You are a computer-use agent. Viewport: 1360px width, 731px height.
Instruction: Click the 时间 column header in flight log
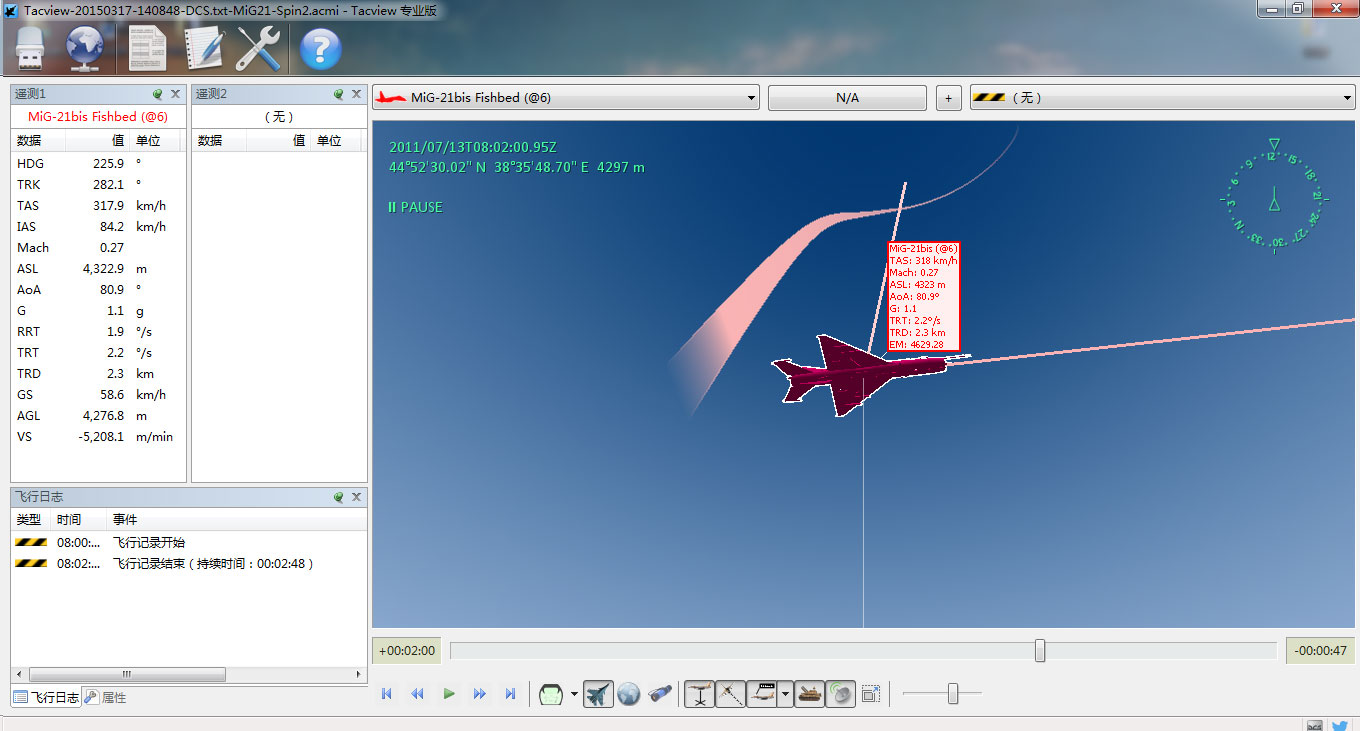click(80, 520)
